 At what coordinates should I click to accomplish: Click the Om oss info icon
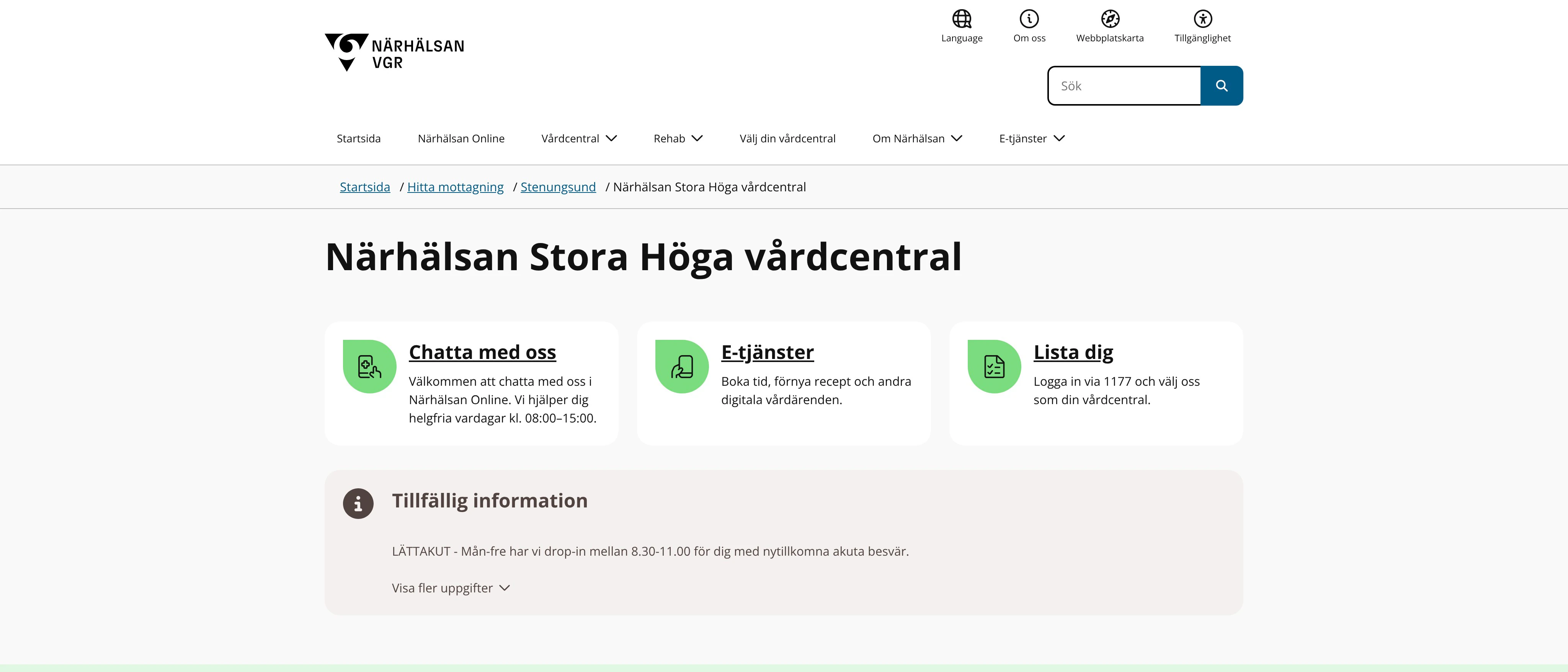point(1029,19)
